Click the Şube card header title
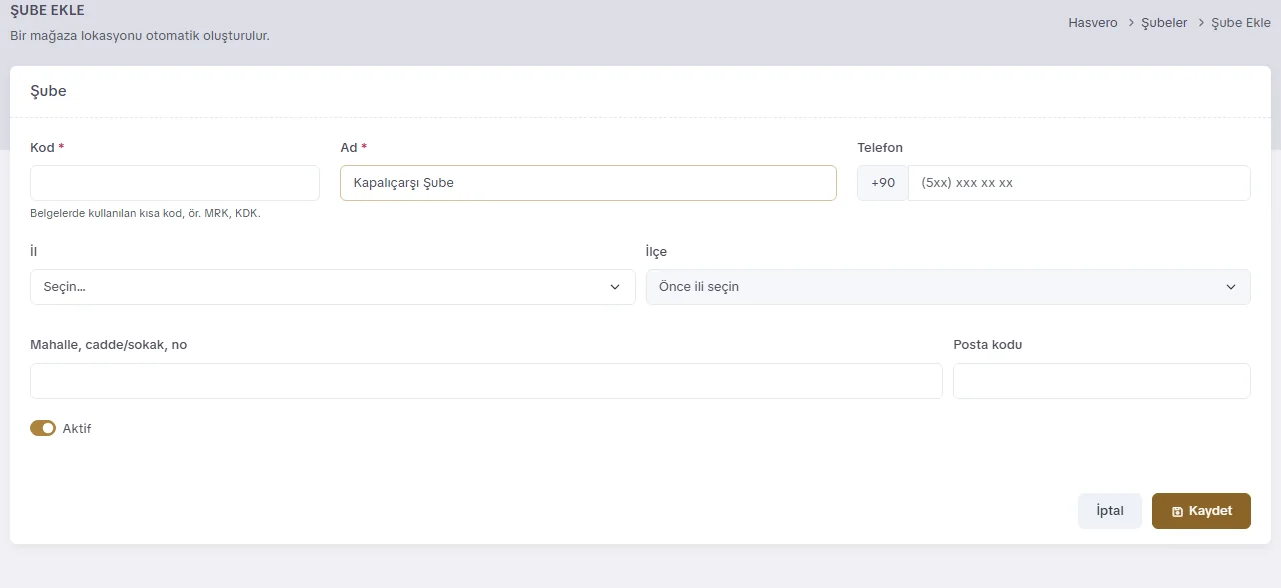 point(48,91)
